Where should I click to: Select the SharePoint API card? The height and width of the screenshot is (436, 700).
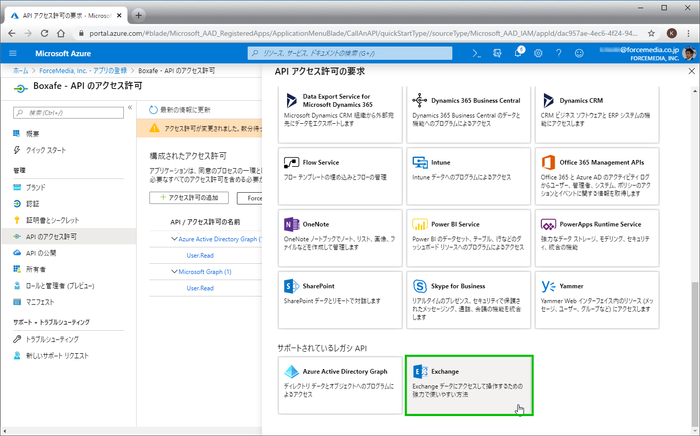[340, 300]
